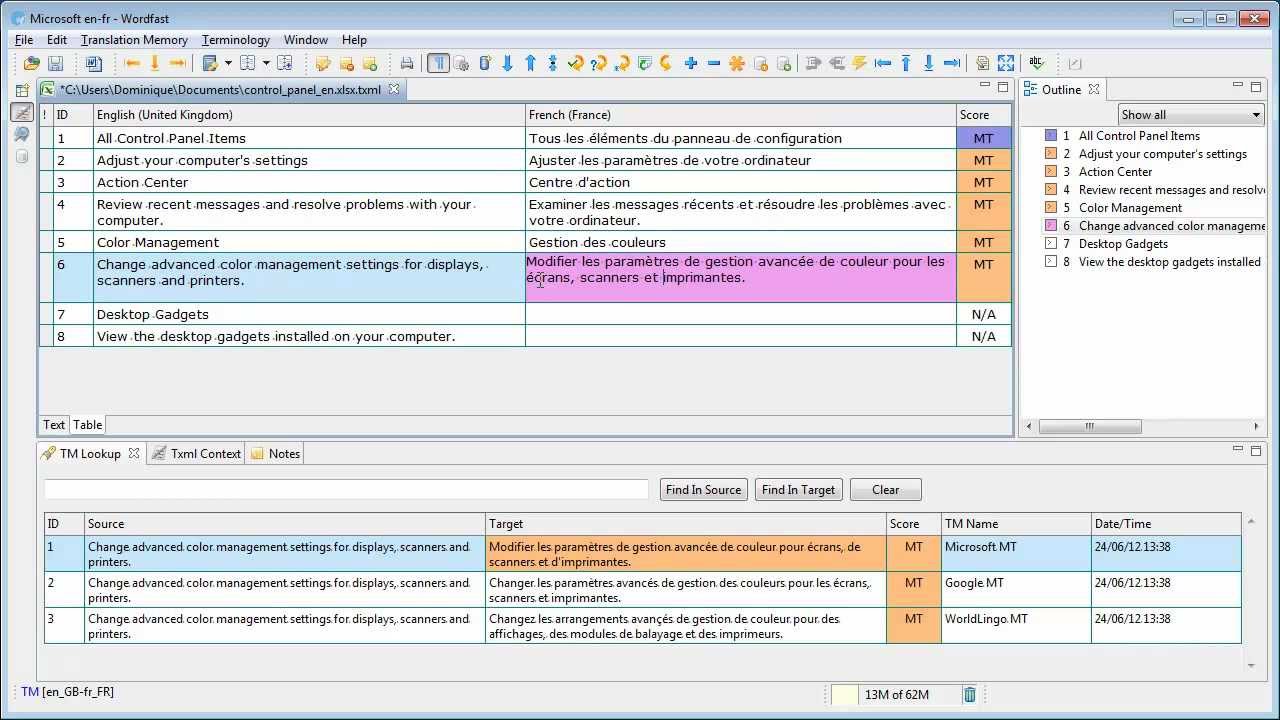
Task: Click the question mark arrow icon
Action: pyautogui.click(x=598, y=63)
